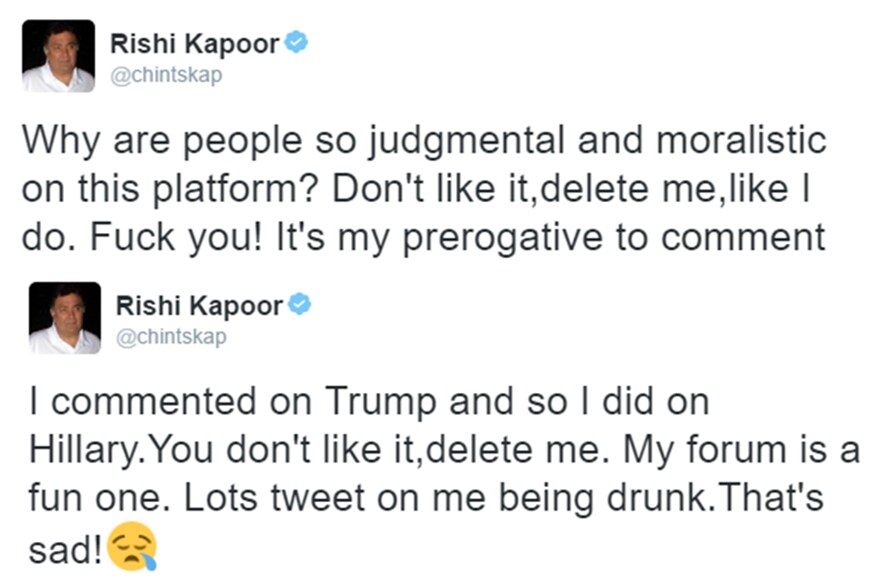The width and height of the screenshot is (875, 583).
Task: Click @chintskap handle in first tweet
Action: (x=165, y=76)
